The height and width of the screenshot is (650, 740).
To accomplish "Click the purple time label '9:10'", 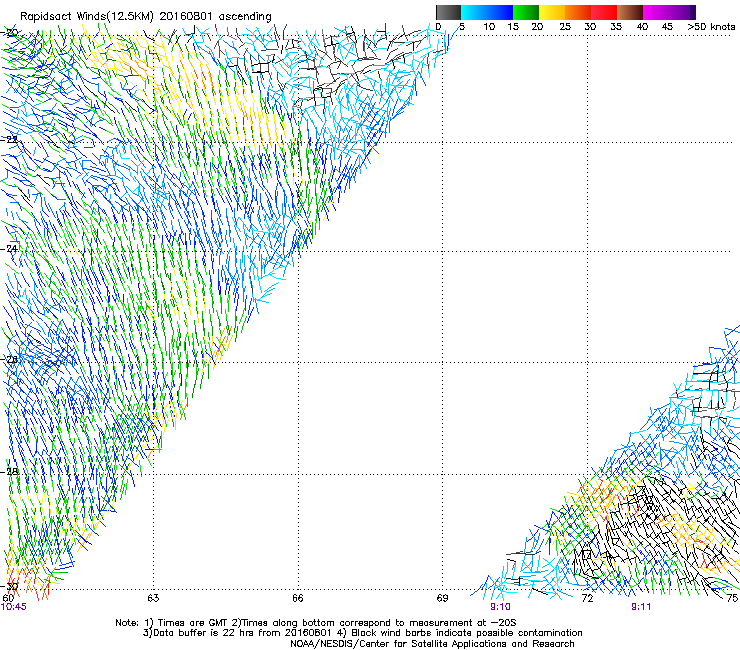I will [x=500, y=607].
